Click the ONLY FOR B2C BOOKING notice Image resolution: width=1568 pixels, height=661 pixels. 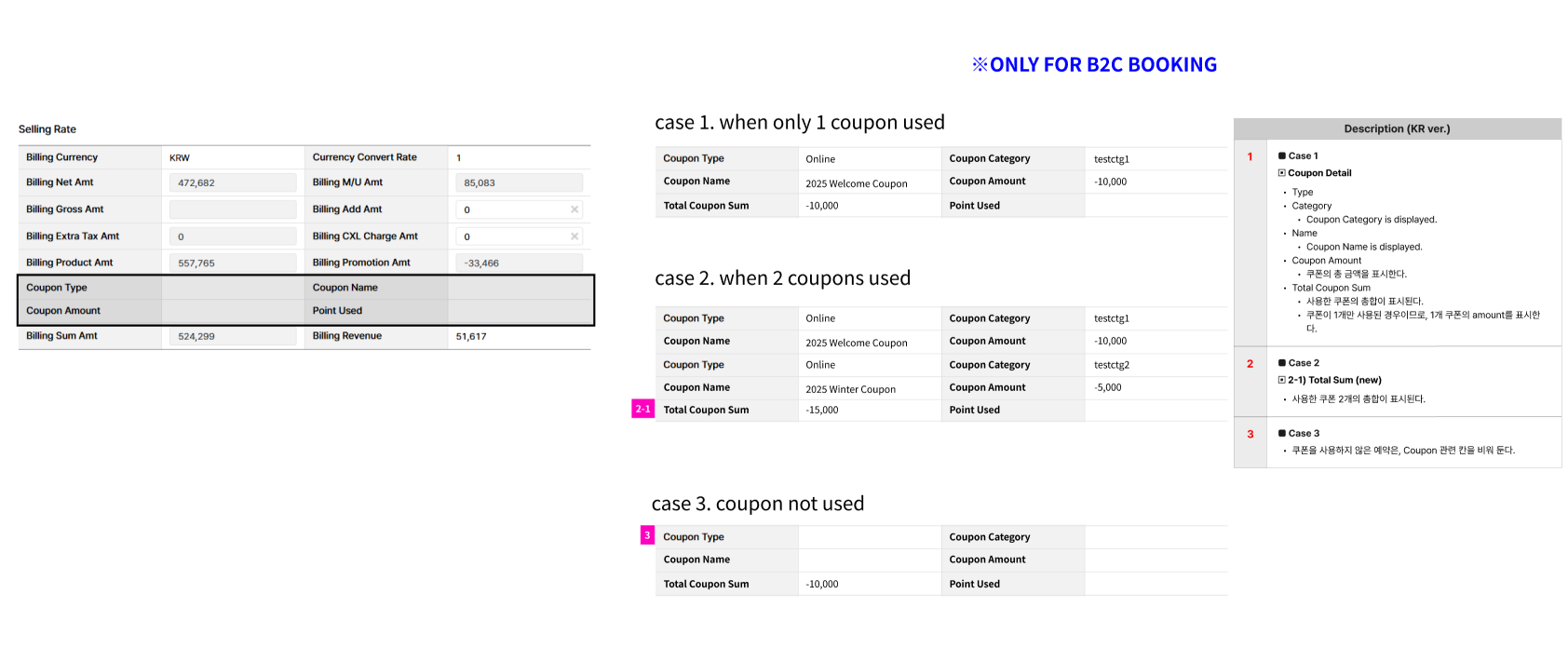[x=1094, y=64]
